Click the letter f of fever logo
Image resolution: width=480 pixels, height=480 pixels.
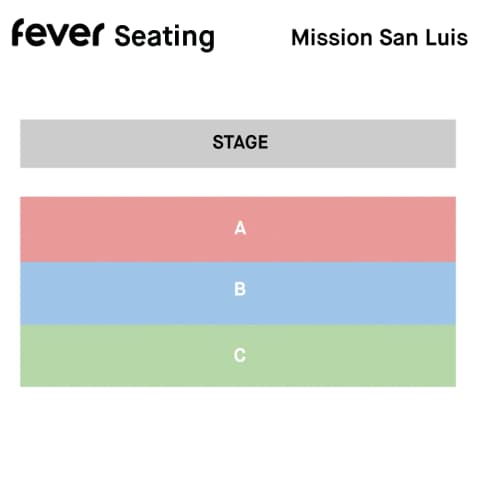(19, 32)
